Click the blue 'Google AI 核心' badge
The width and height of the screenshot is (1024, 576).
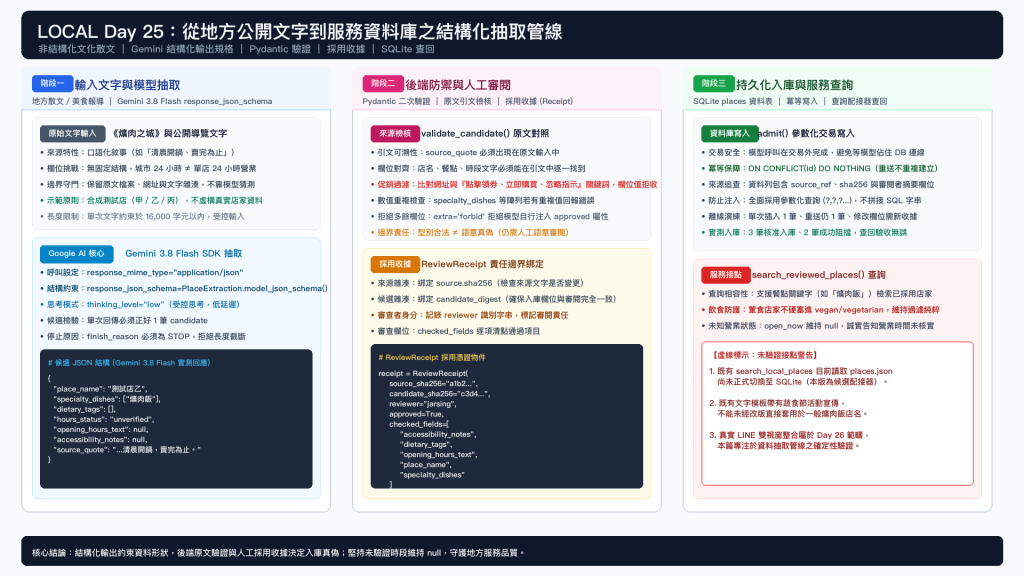click(x=76, y=253)
